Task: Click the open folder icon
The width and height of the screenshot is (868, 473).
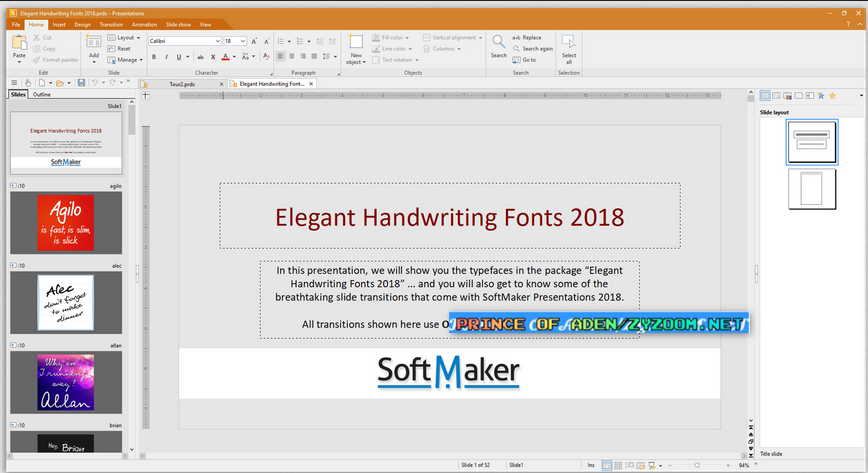Action: (60, 83)
